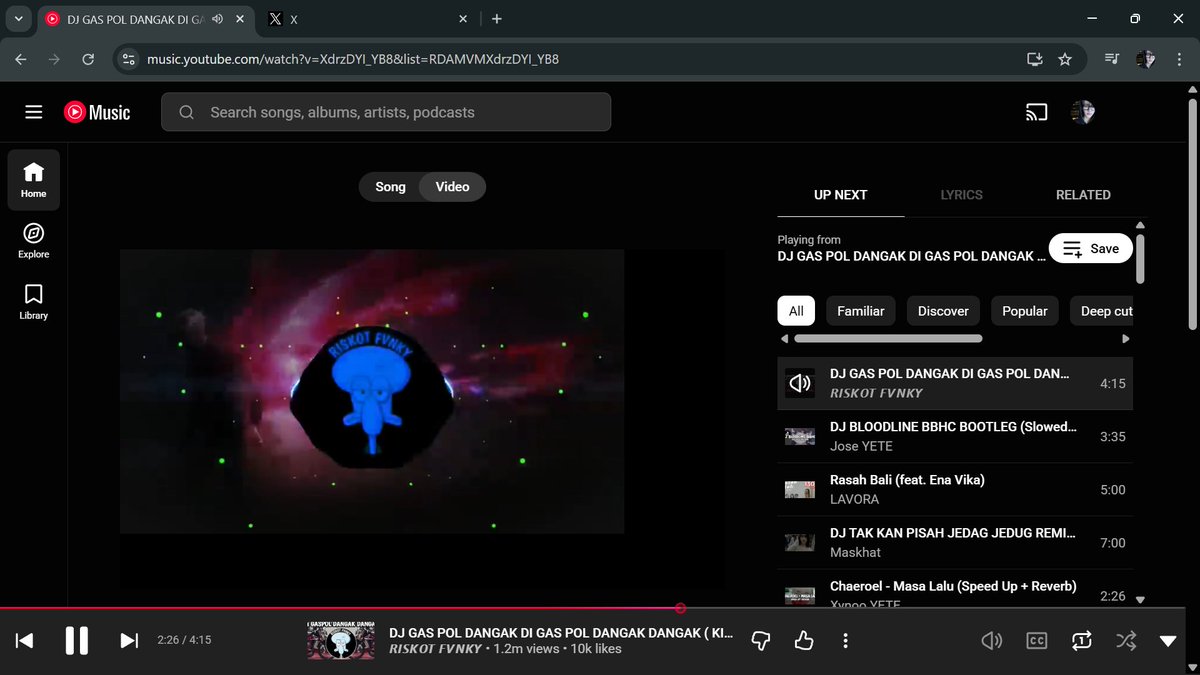
Task: Open the player bar volume control
Action: pyautogui.click(x=991, y=640)
